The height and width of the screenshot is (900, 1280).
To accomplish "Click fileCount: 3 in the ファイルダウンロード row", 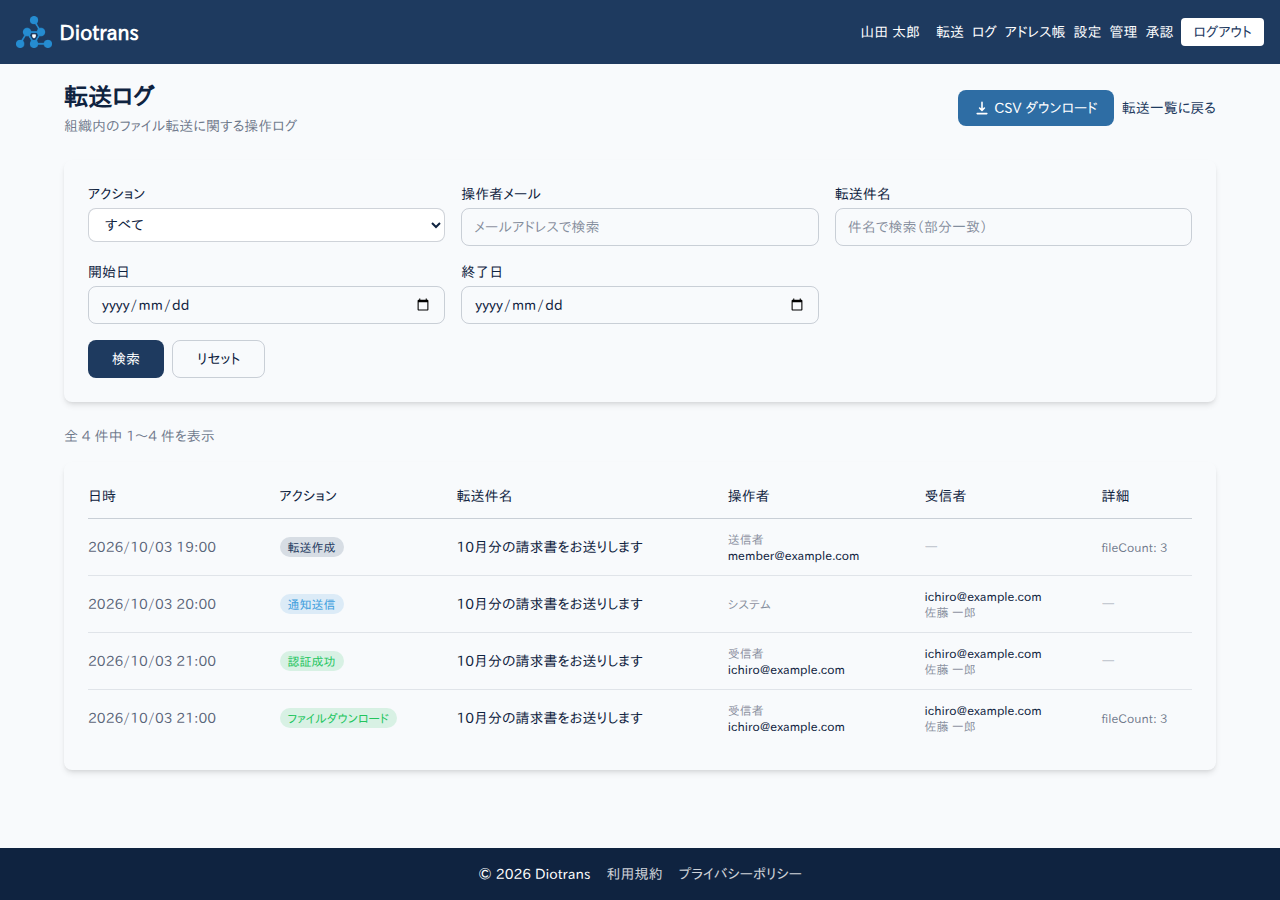I will coord(1134,718).
